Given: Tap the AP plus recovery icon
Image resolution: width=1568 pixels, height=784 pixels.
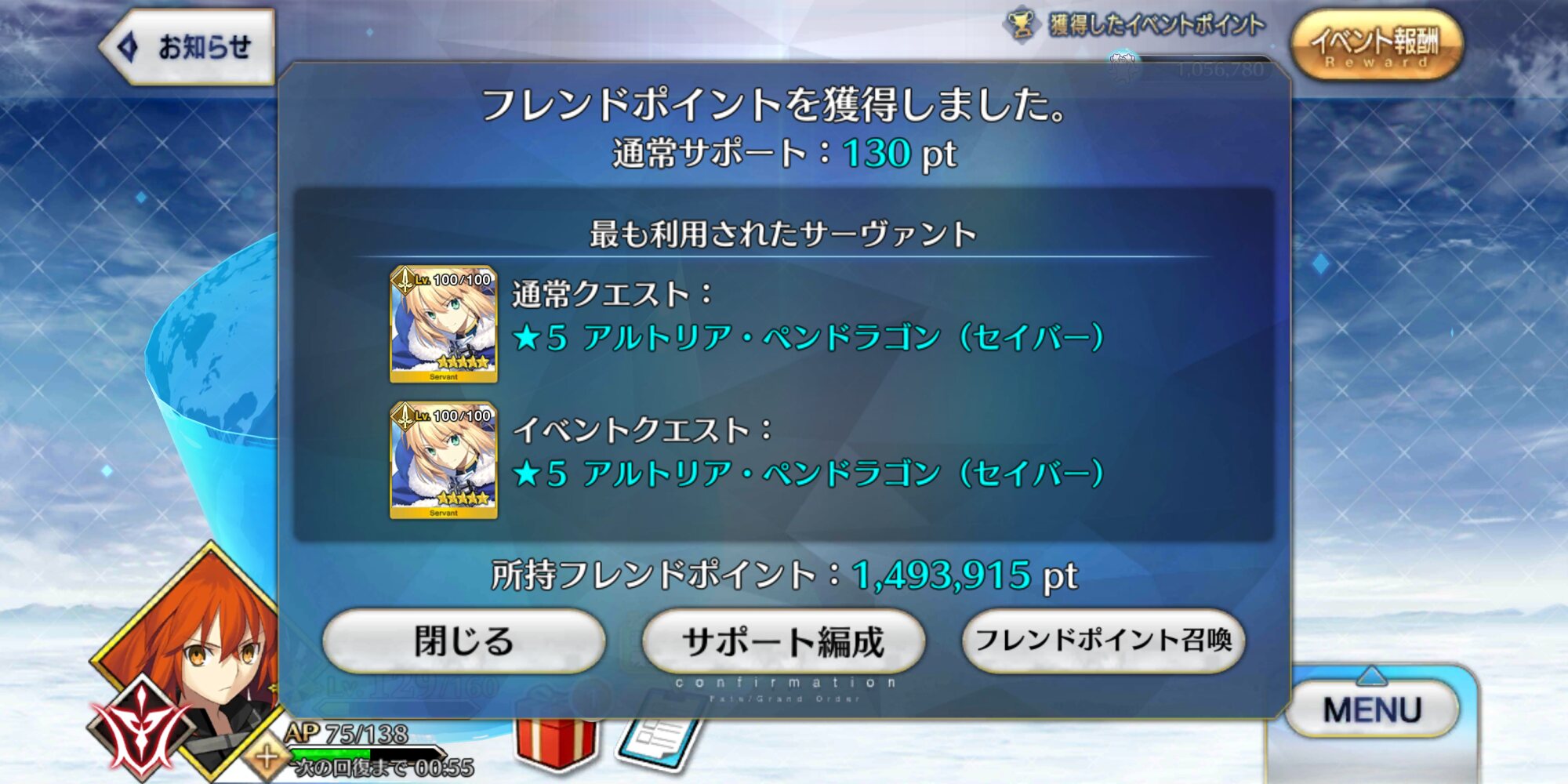Looking at the screenshot, I should pyautogui.click(x=265, y=758).
